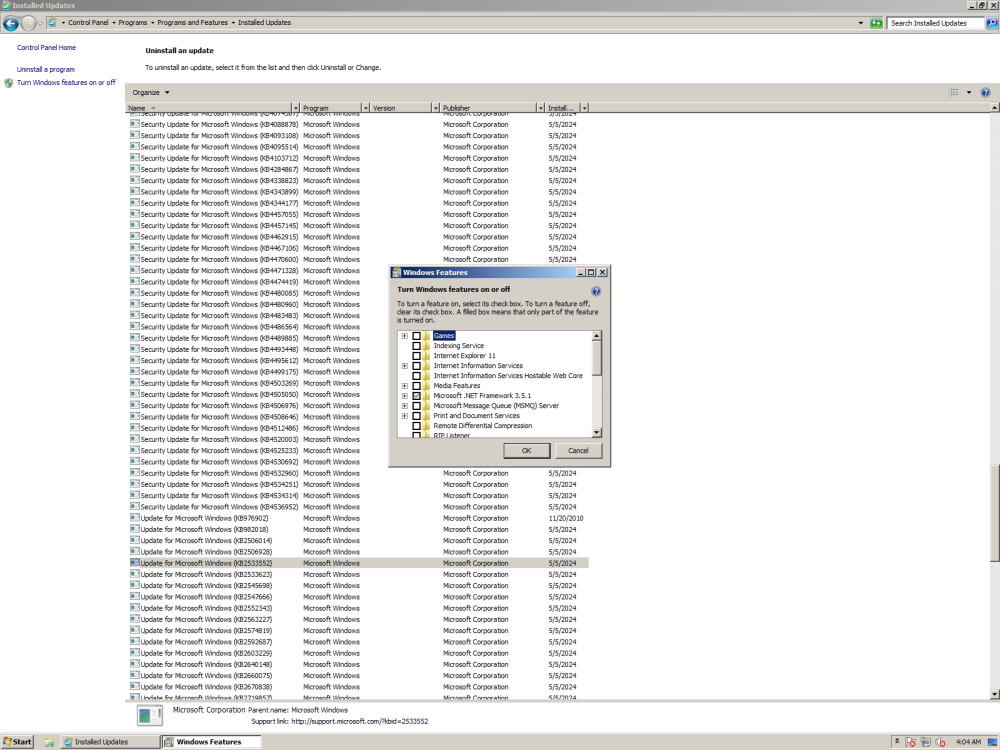Click the shield icon beside Turn Windows features

9,83
